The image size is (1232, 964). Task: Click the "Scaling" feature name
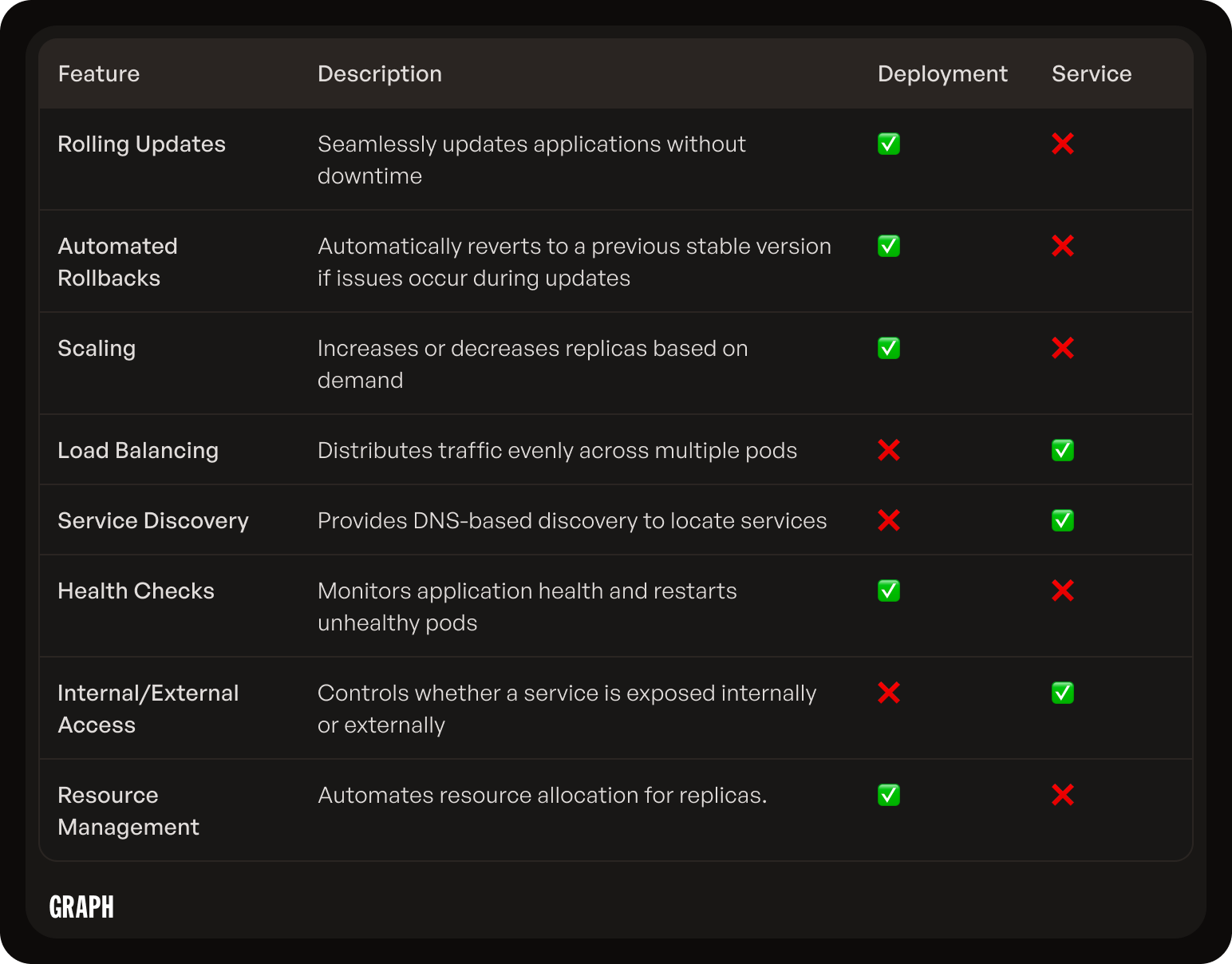pos(97,348)
